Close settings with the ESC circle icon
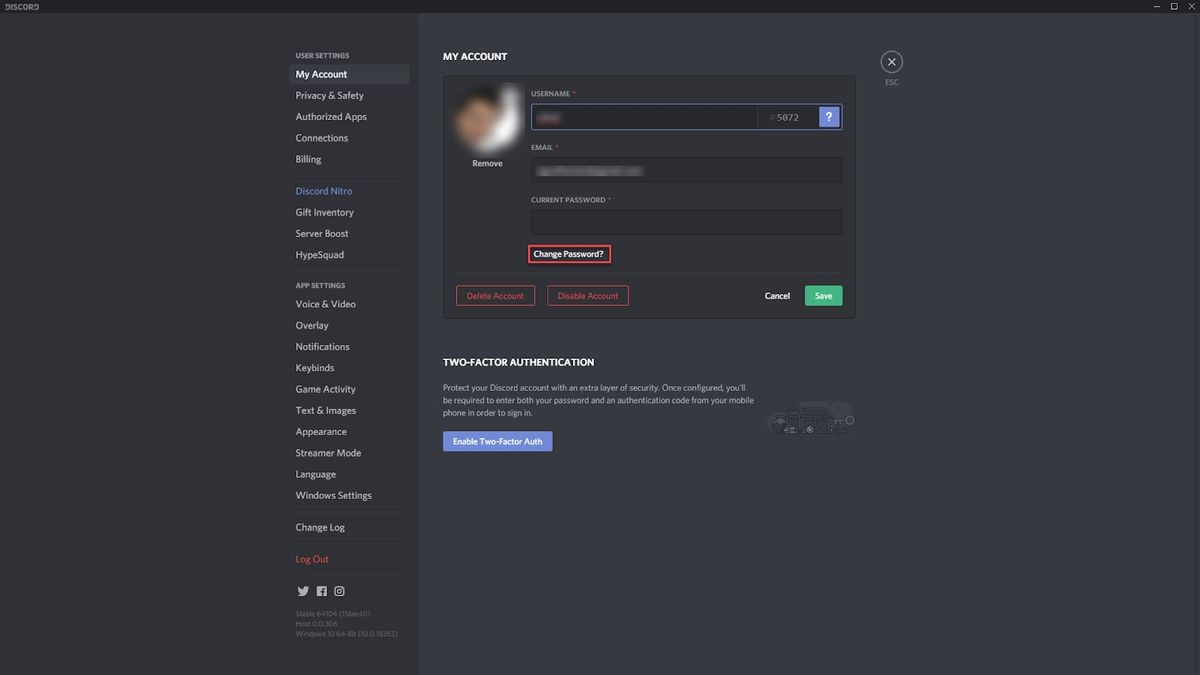The image size is (1200, 675). pyautogui.click(x=891, y=61)
